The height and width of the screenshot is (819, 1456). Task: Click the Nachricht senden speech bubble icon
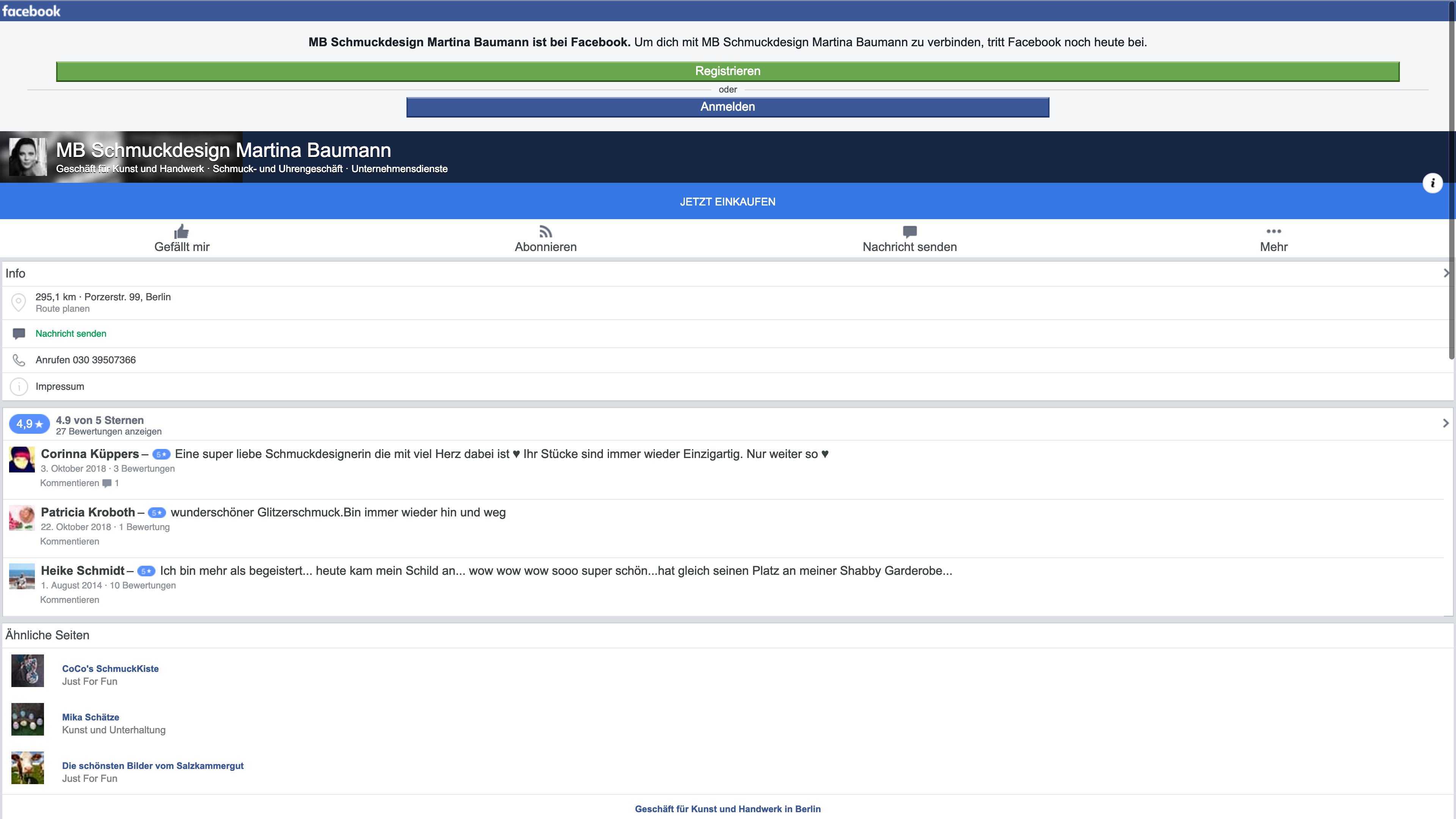tap(910, 232)
